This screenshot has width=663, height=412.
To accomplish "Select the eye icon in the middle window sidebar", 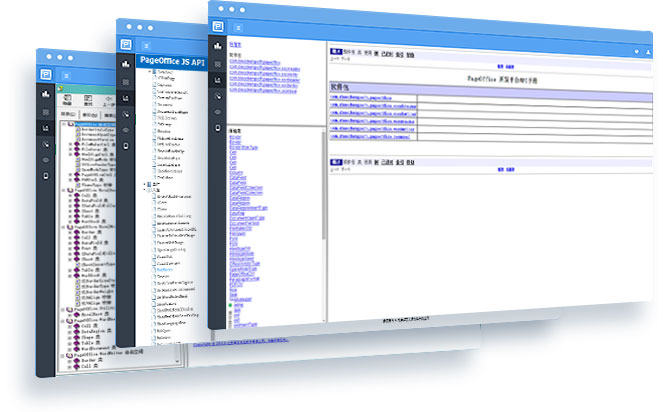I will coord(126,130).
